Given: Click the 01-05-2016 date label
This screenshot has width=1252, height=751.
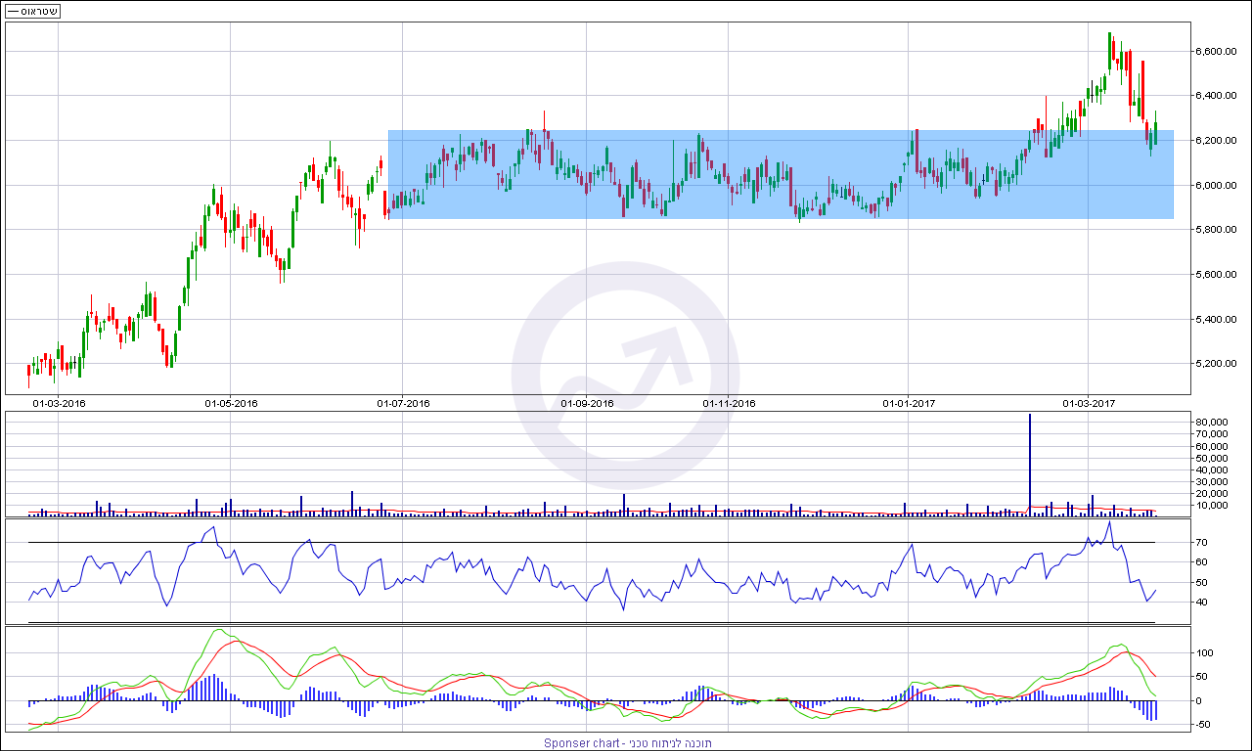Looking at the screenshot, I should click(231, 404).
